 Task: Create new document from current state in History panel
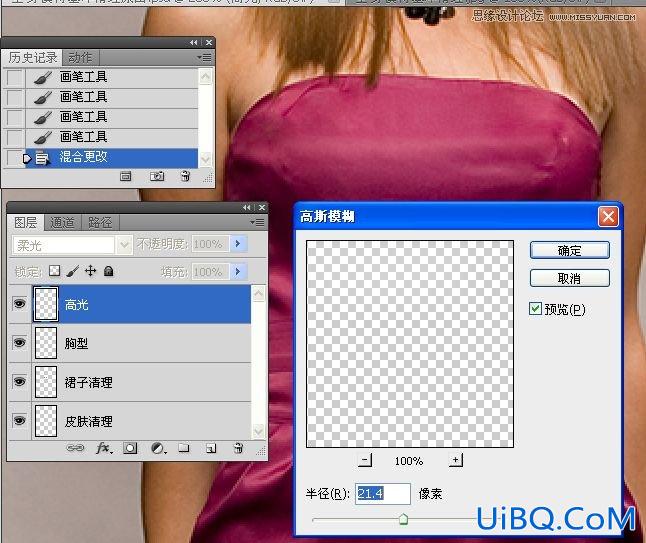pos(125,177)
